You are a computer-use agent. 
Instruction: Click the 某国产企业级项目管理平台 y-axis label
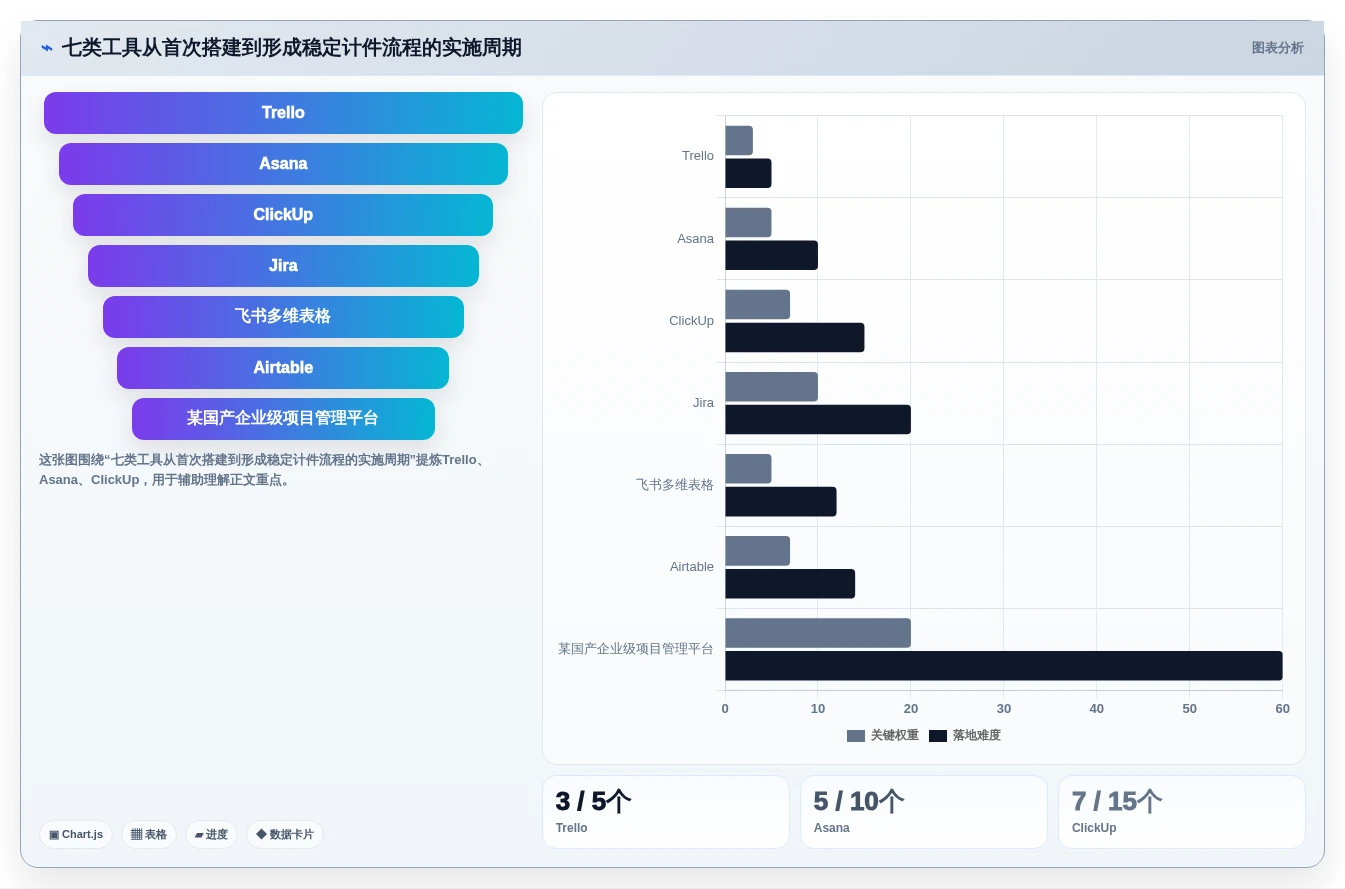click(636, 649)
